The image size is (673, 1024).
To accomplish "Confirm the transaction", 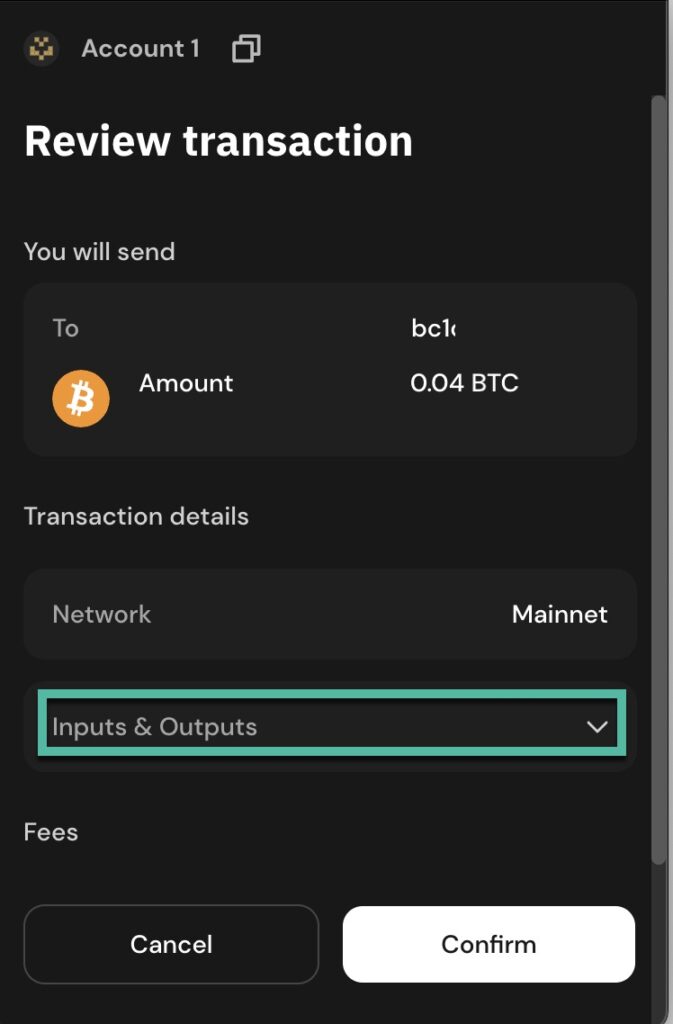I will click(x=489, y=944).
